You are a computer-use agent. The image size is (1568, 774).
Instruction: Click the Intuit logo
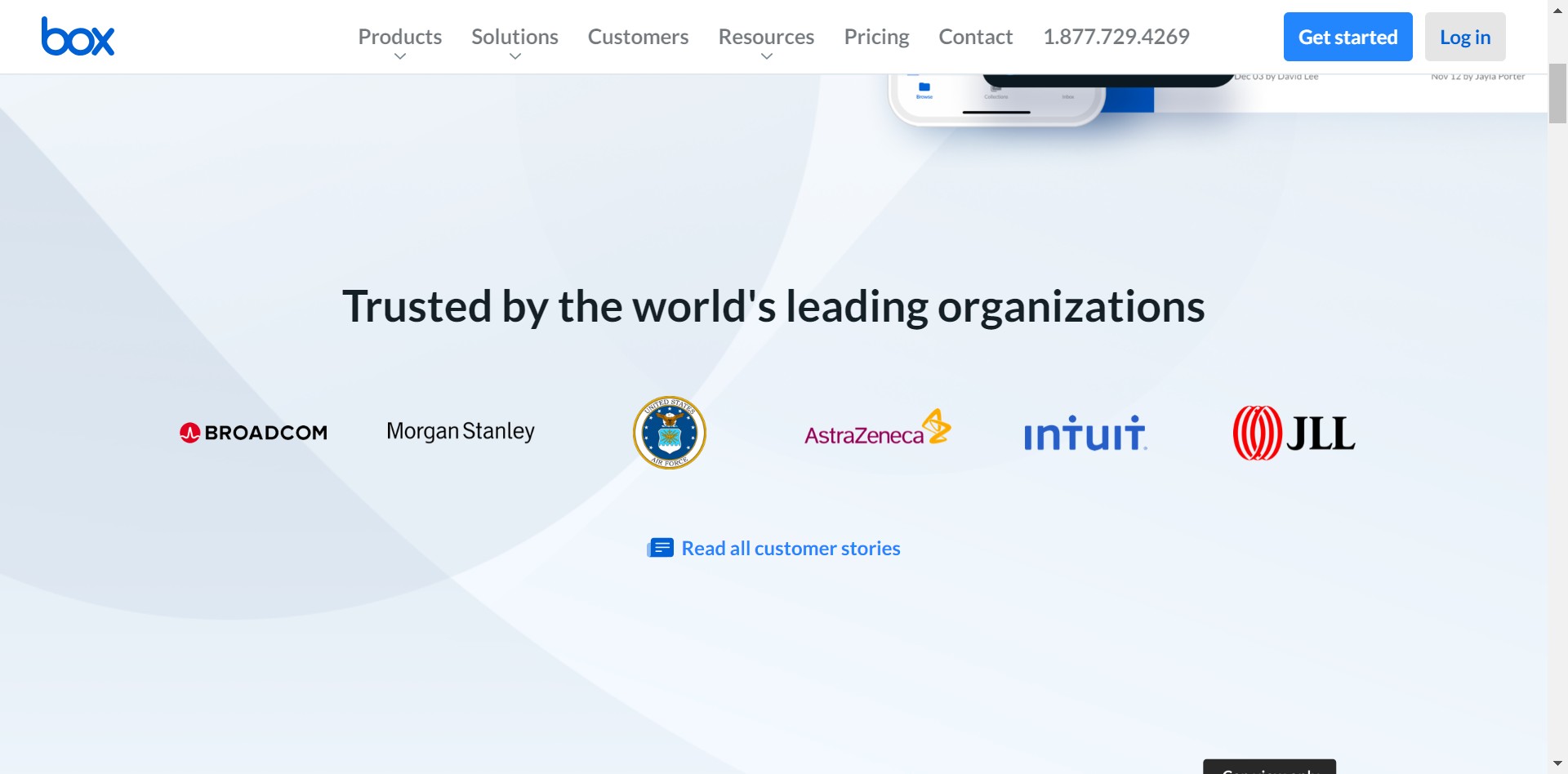click(x=1085, y=434)
